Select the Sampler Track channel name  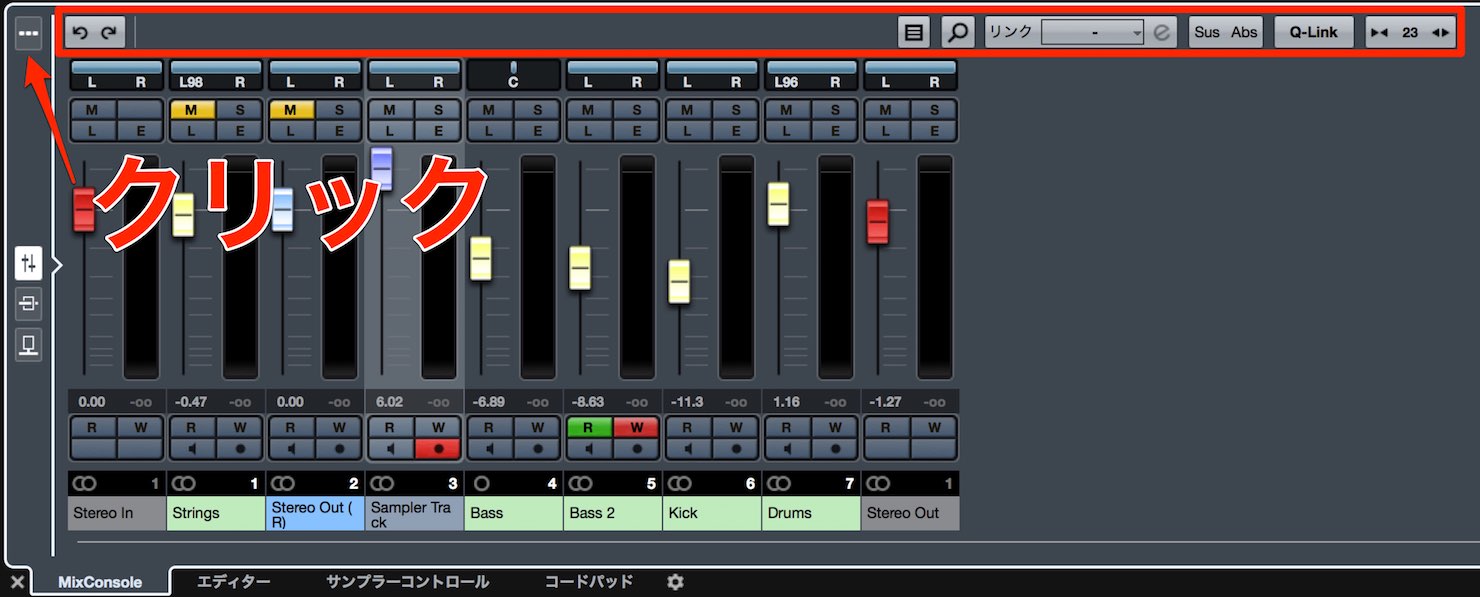tap(414, 513)
